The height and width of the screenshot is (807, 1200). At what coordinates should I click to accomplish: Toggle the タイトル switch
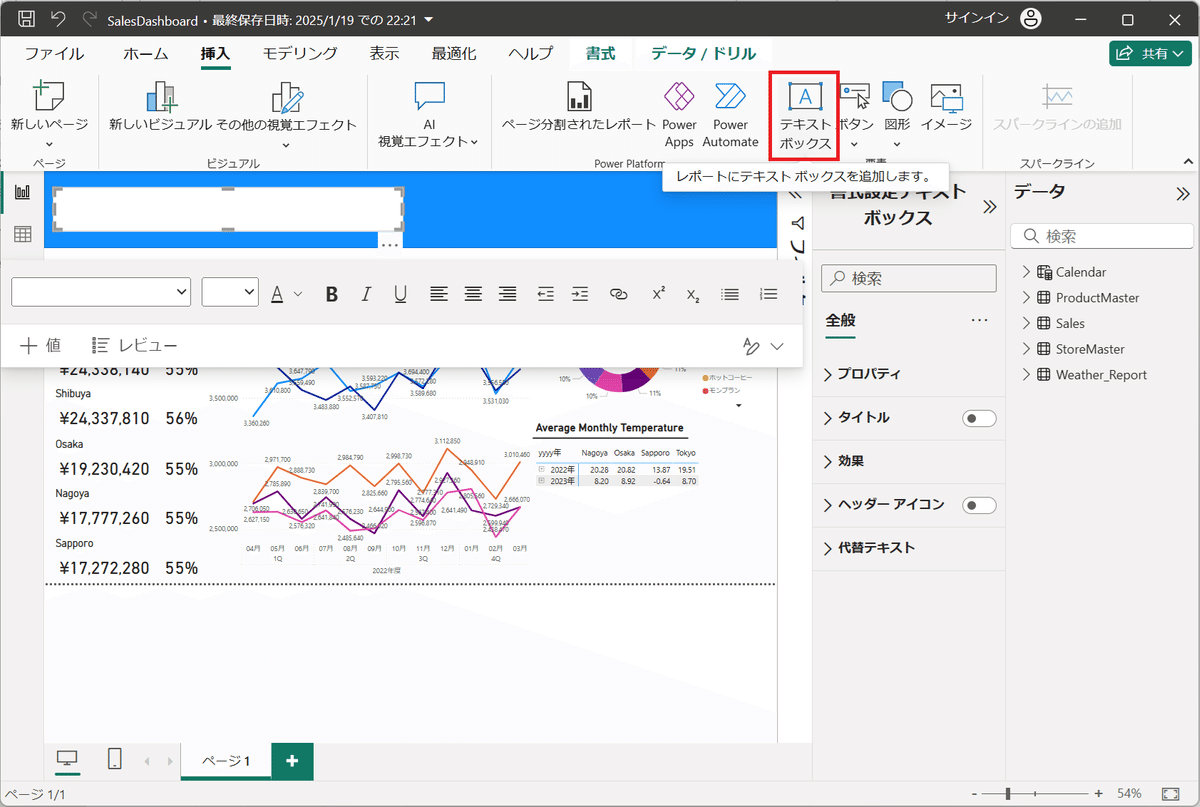(979, 418)
